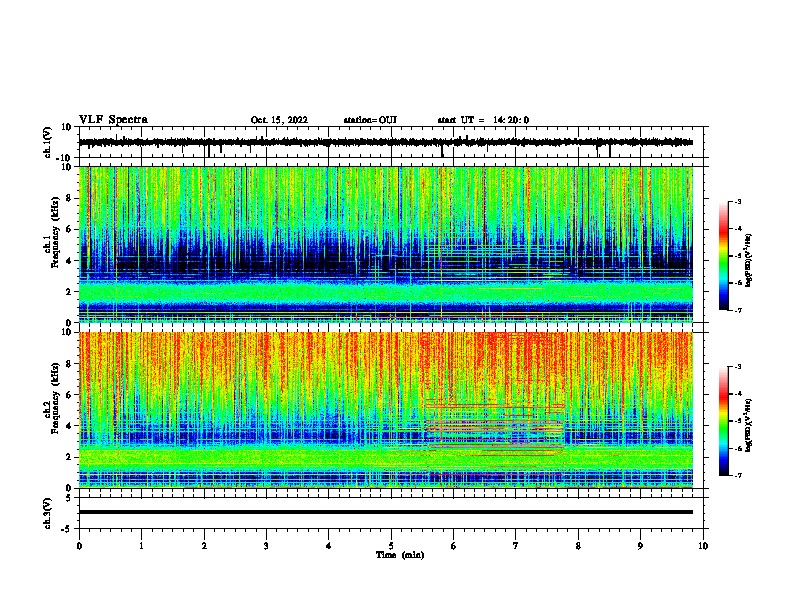This screenshot has height=612, width=792.
Task: Click the ch.1 spectrogram color scale bar
Action: 724,256
